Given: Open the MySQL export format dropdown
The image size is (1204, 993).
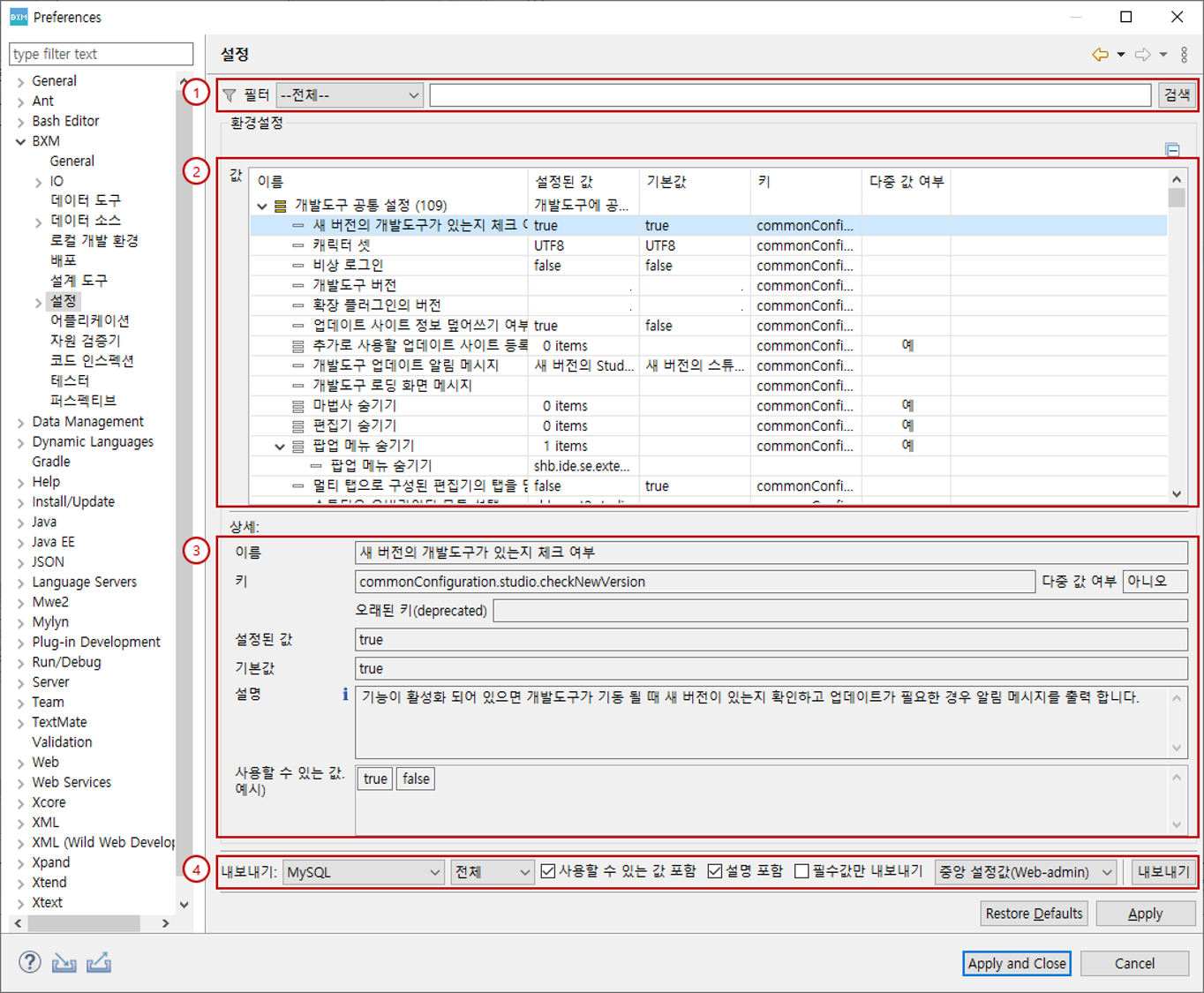Looking at the screenshot, I should click(x=363, y=872).
